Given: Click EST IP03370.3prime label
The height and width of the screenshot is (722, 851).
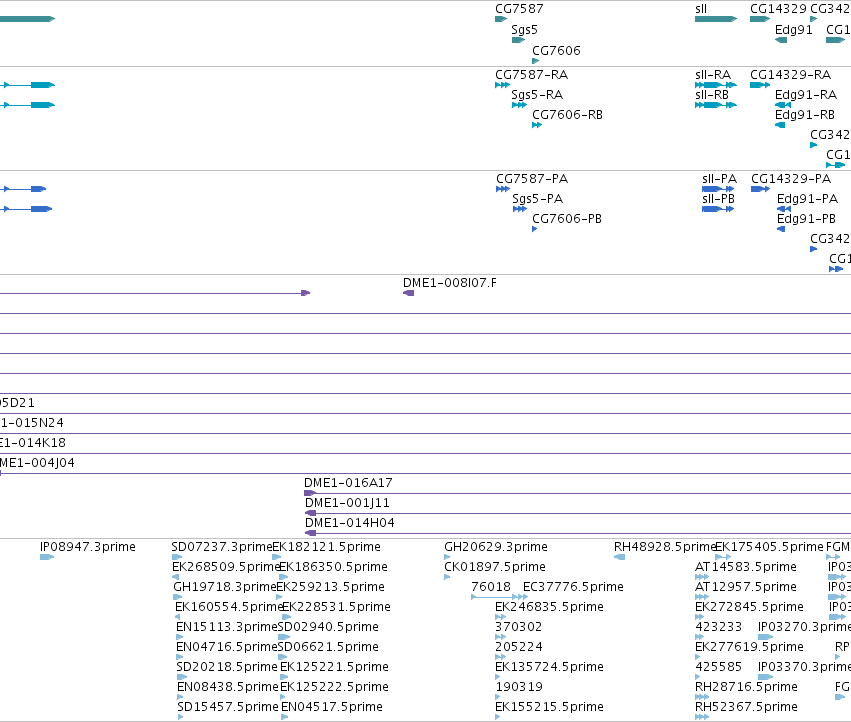Looking at the screenshot, I should 804,667.
